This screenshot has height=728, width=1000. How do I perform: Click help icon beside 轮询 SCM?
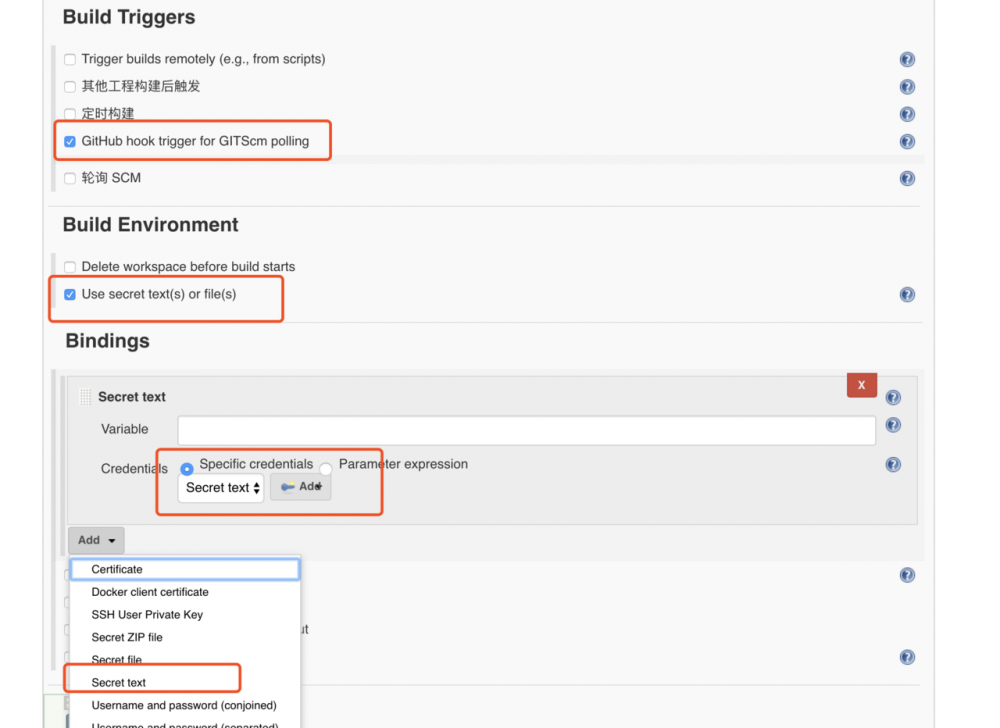pyautogui.click(x=907, y=179)
